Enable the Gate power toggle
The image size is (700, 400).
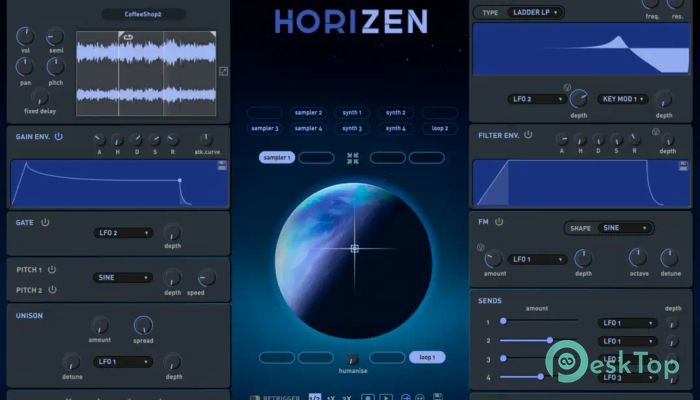tap(46, 222)
